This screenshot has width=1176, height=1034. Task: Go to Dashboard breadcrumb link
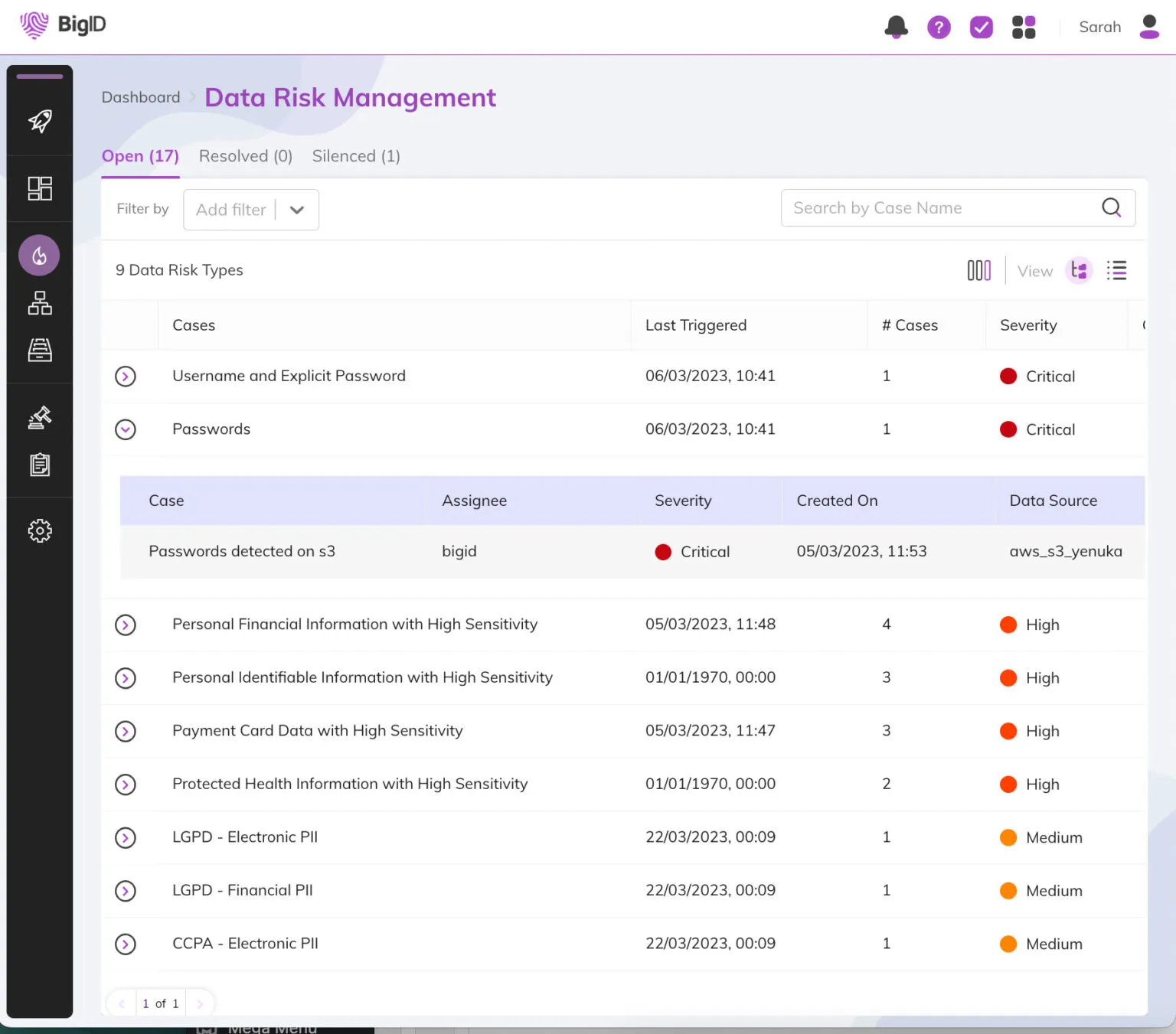tap(141, 97)
